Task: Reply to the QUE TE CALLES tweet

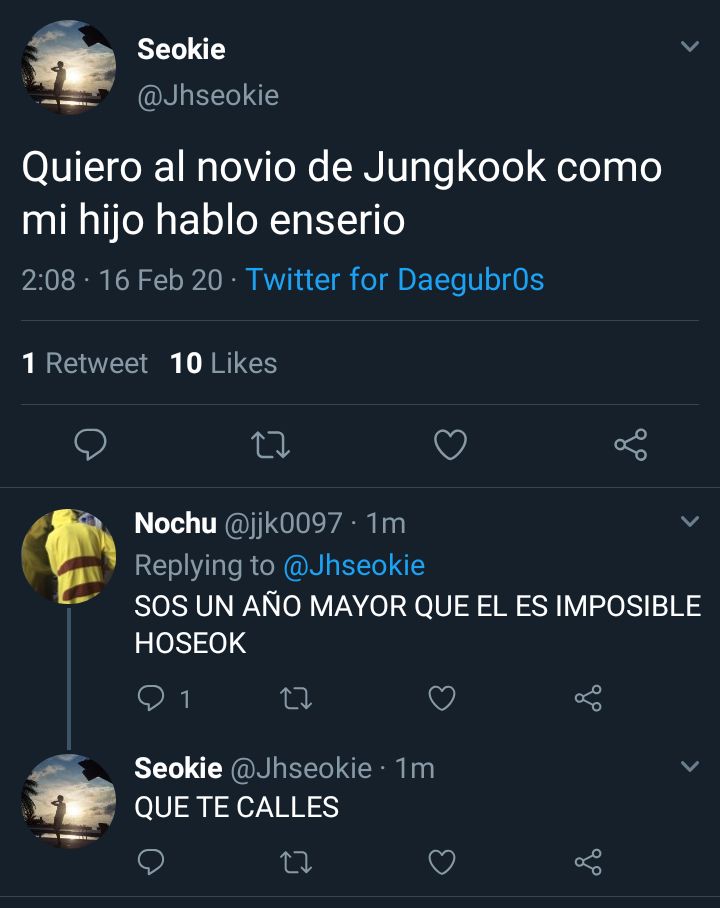Action: point(151,862)
